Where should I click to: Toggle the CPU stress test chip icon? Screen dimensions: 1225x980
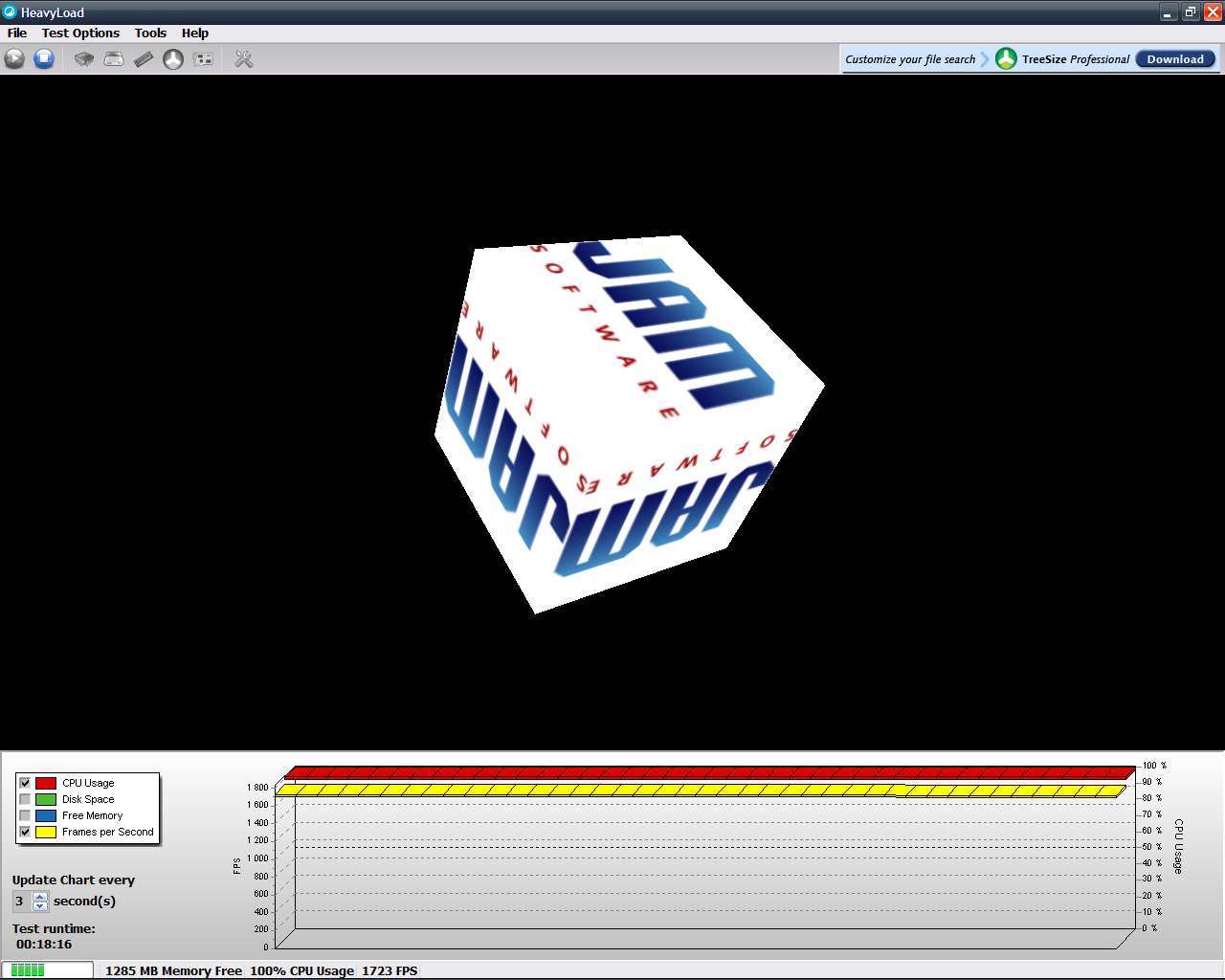pyautogui.click(x=84, y=59)
